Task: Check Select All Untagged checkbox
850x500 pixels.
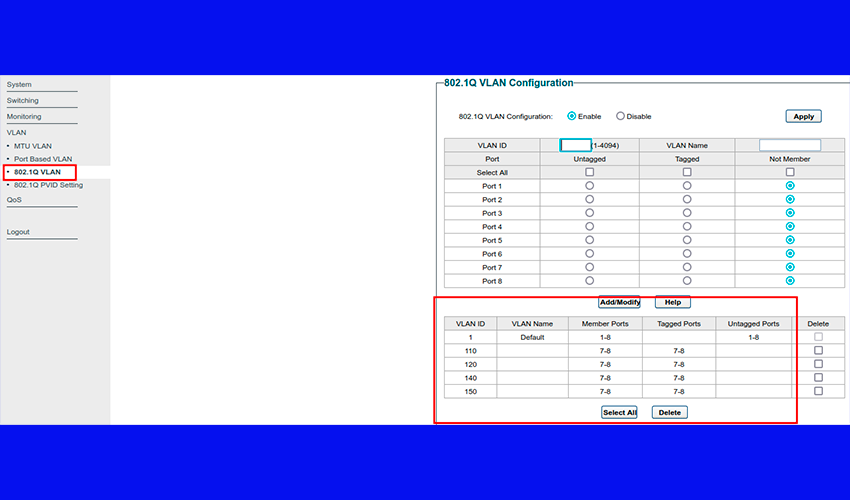Action: [589, 172]
